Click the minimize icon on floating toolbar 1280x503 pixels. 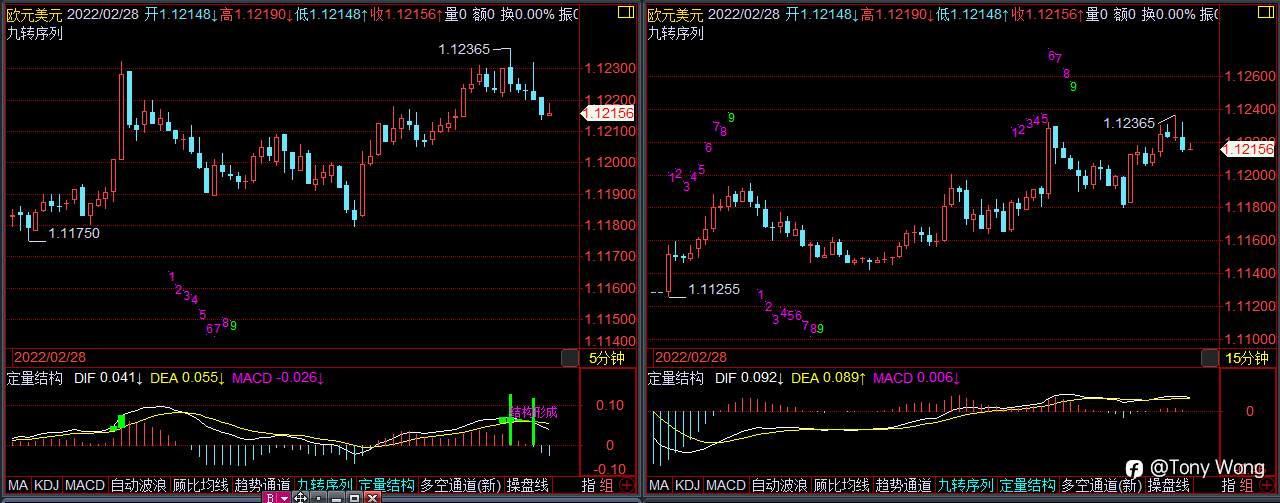pyautogui.click(x=335, y=497)
